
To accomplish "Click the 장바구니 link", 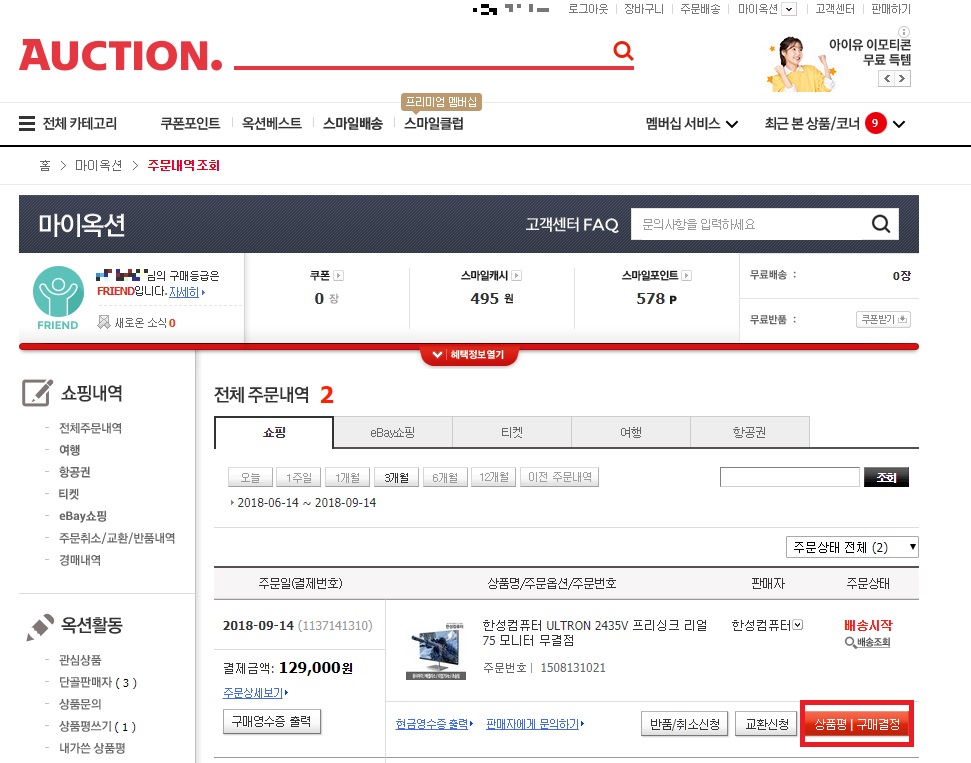I will tap(643, 9).
